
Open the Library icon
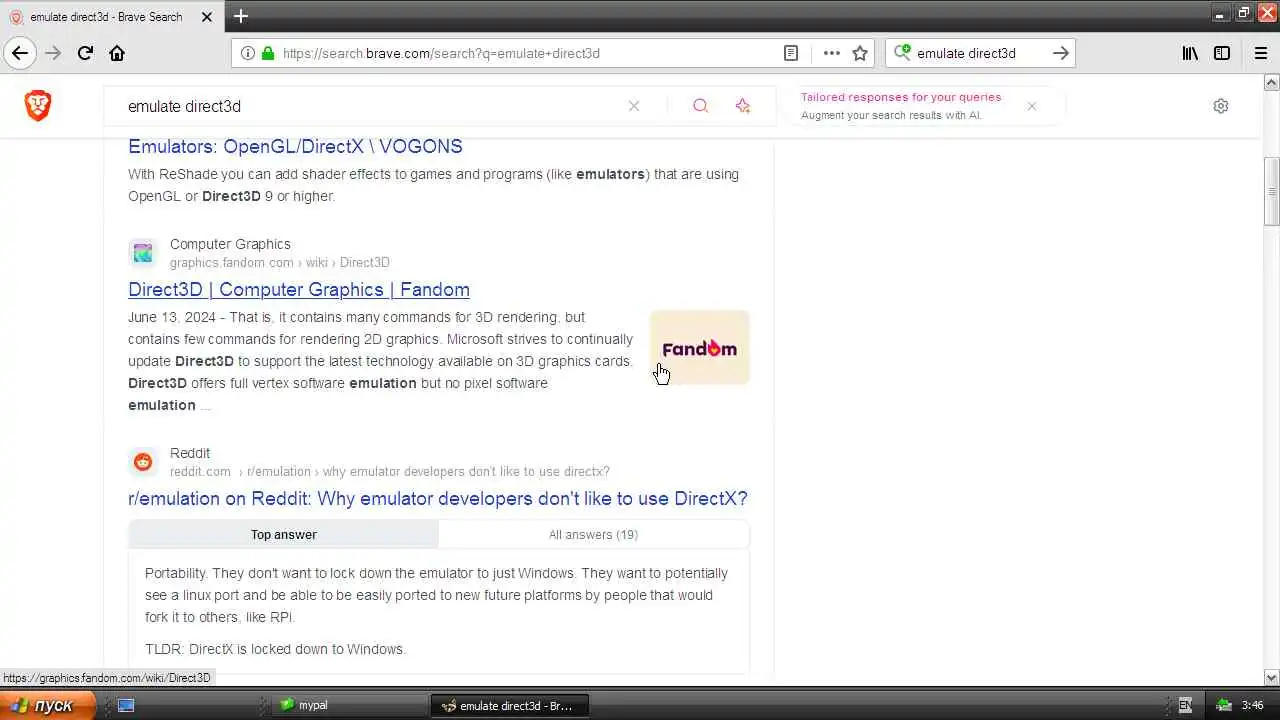(1190, 53)
